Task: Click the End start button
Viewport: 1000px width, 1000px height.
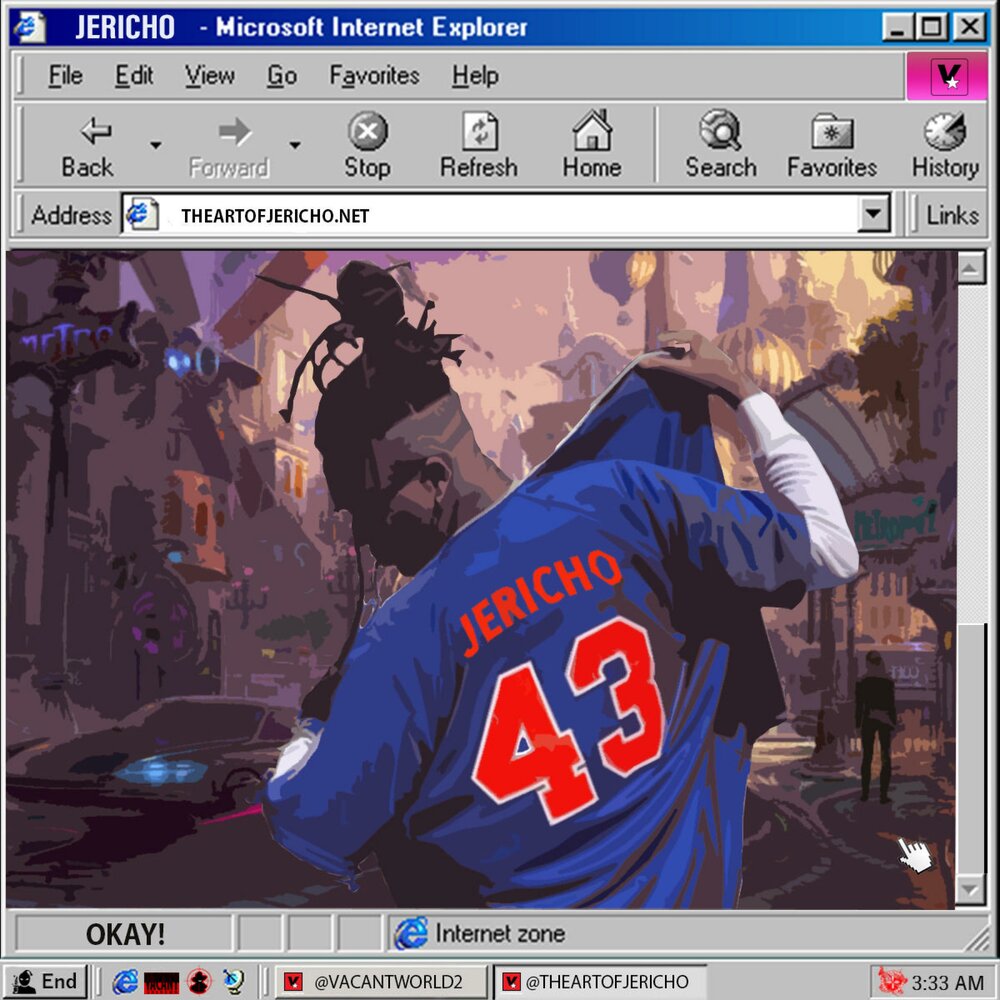Action: pos(45,981)
